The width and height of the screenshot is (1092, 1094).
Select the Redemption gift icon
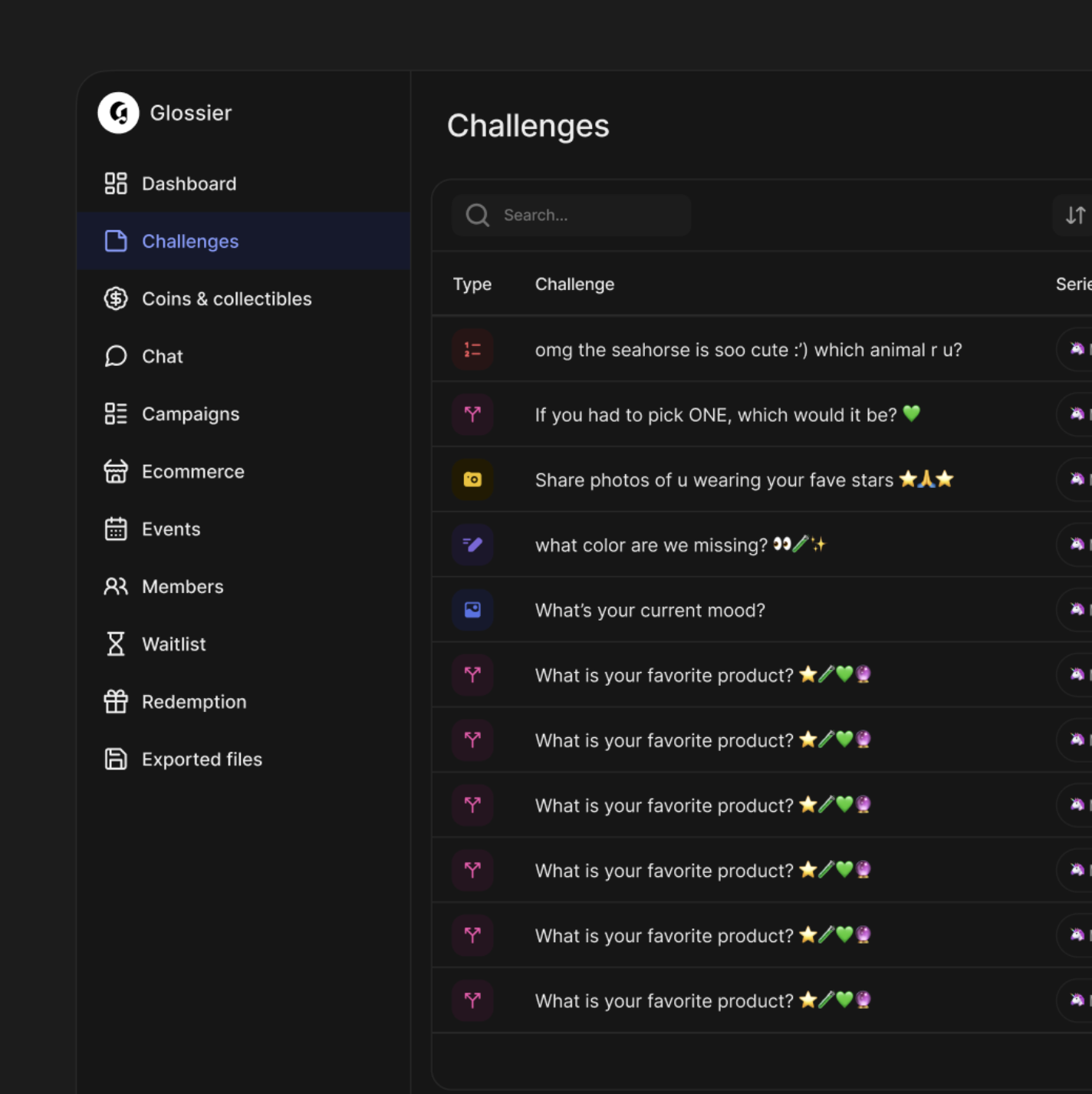click(116, 701)
